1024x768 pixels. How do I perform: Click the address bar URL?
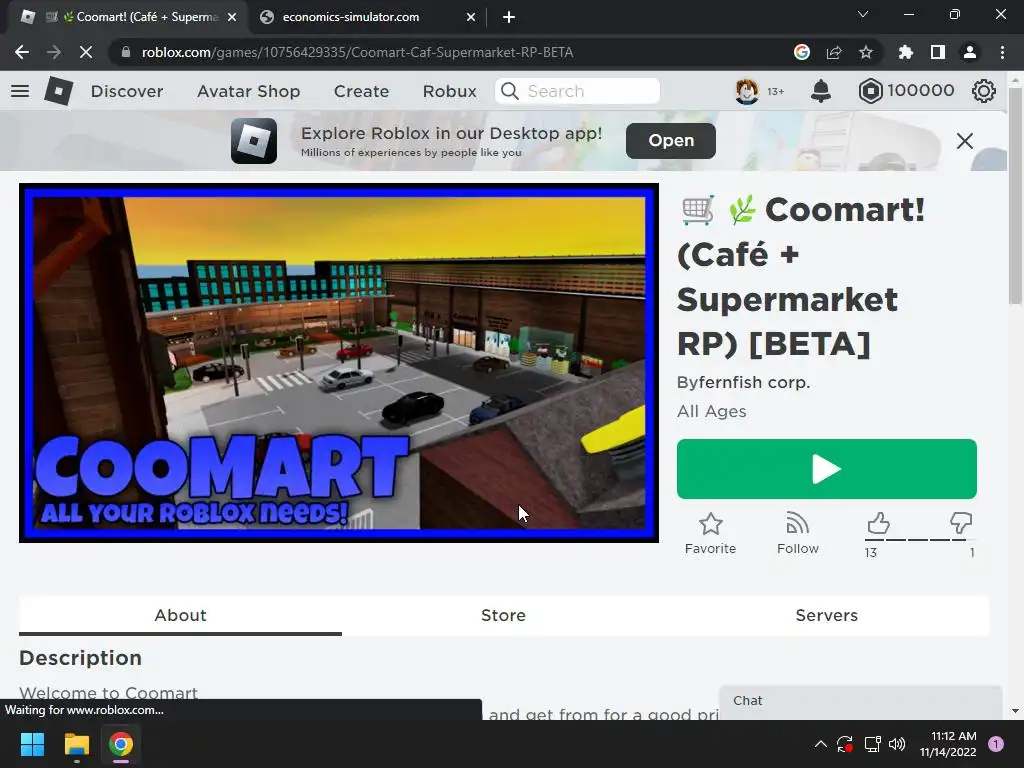357,52
